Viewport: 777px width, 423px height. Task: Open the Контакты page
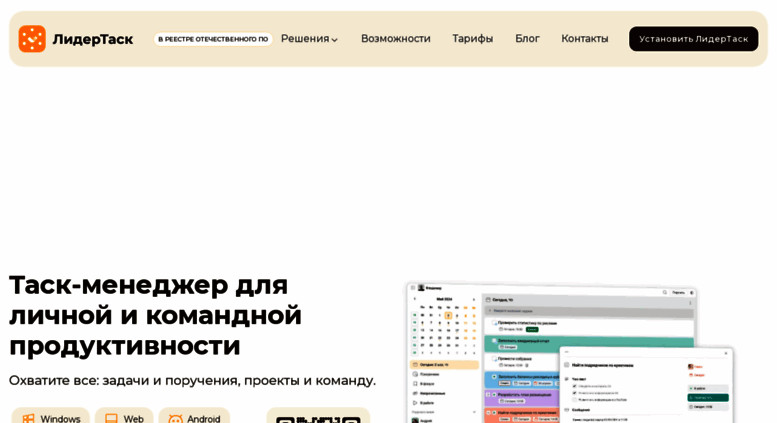585,39
